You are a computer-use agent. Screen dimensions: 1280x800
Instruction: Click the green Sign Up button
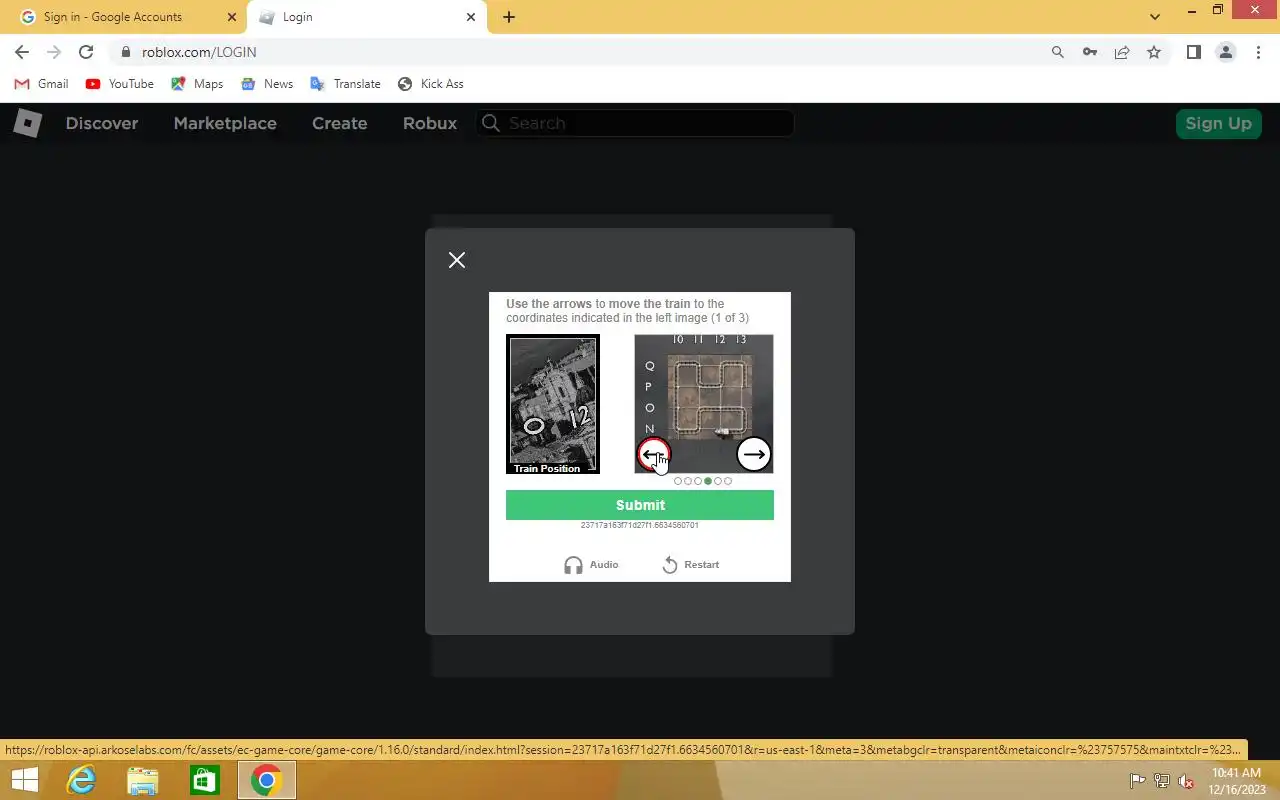point(1218,123)
